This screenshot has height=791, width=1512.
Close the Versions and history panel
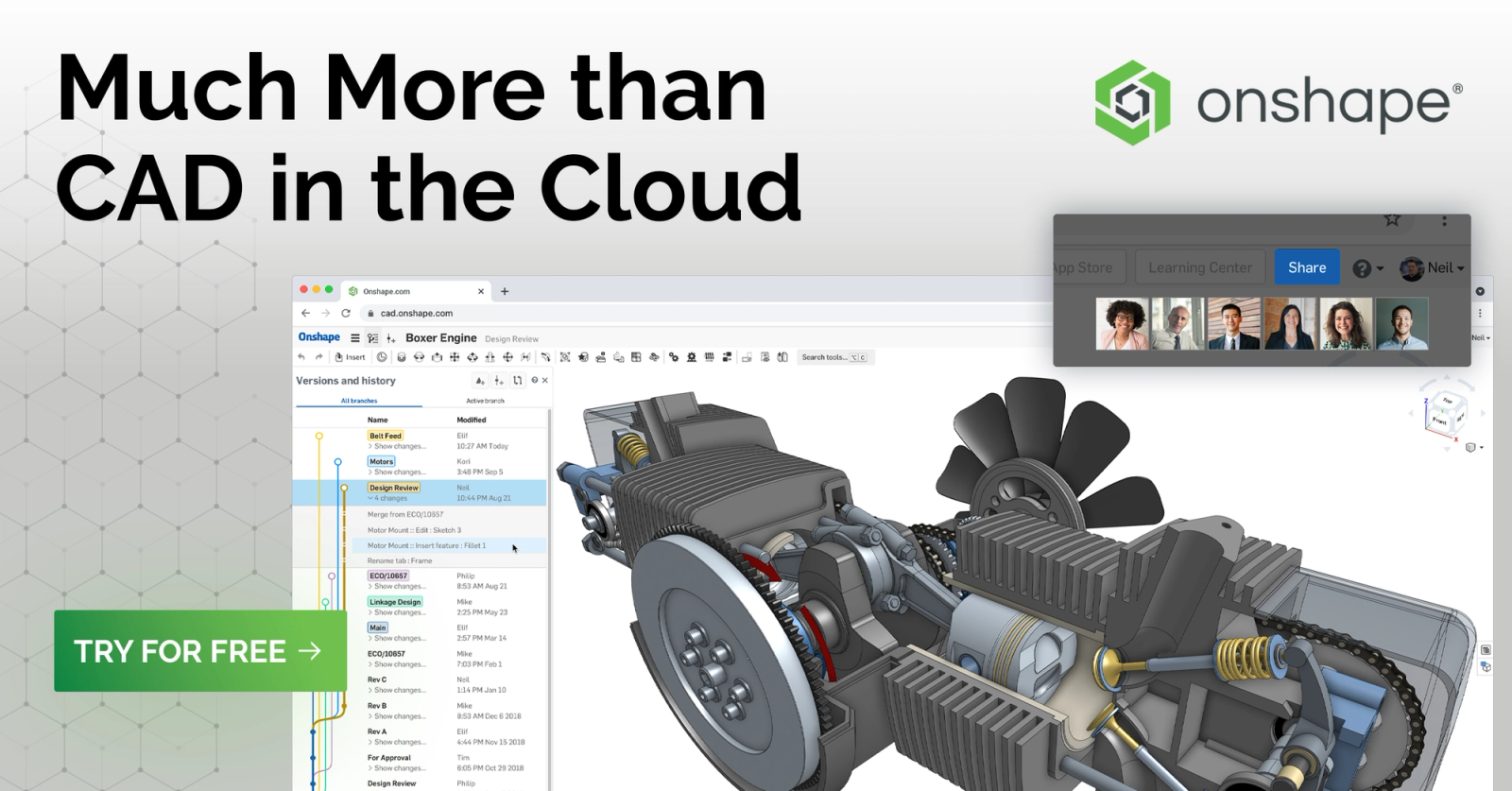point(545,381)
